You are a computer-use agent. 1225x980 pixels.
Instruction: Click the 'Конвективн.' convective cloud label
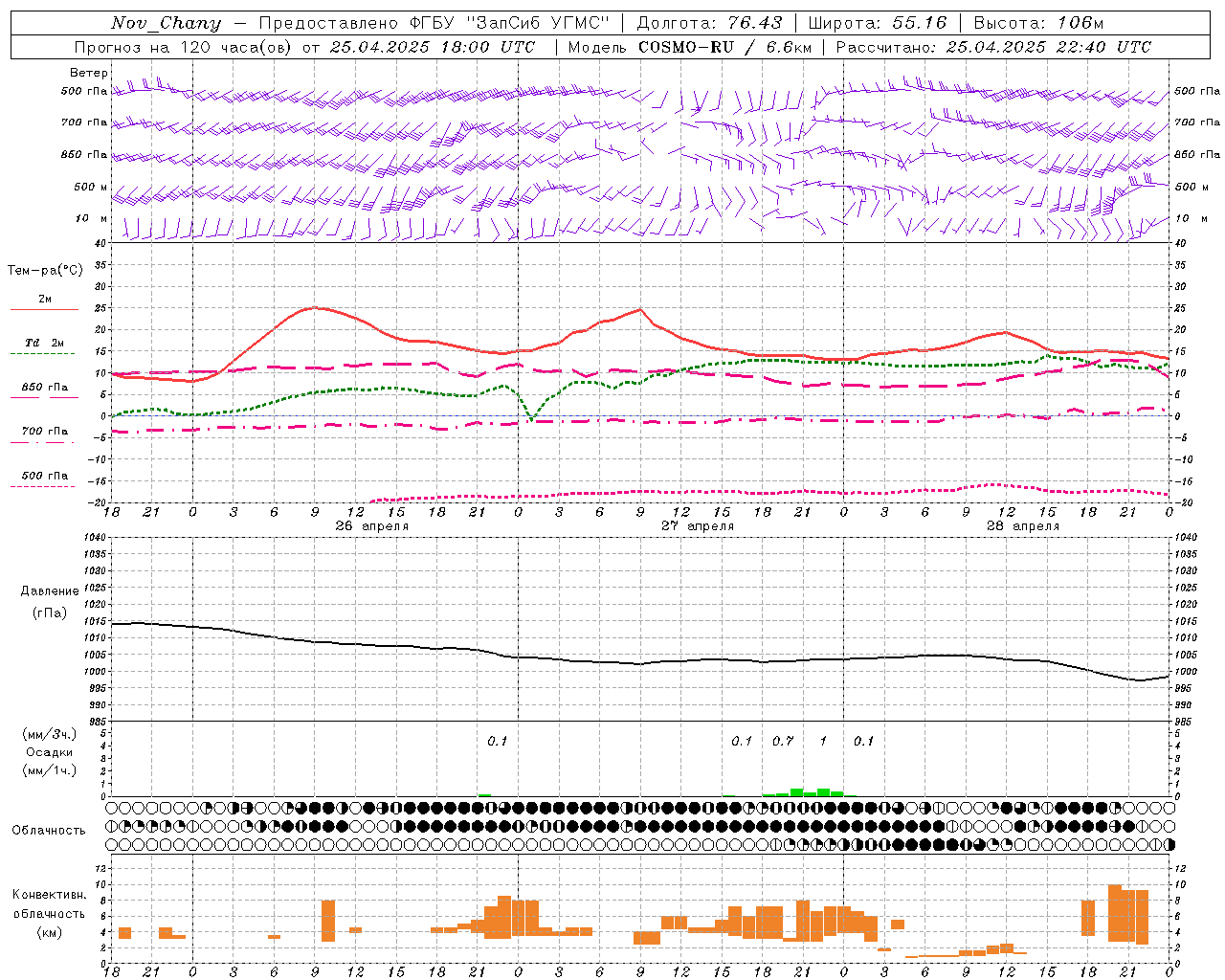[50, 895]
